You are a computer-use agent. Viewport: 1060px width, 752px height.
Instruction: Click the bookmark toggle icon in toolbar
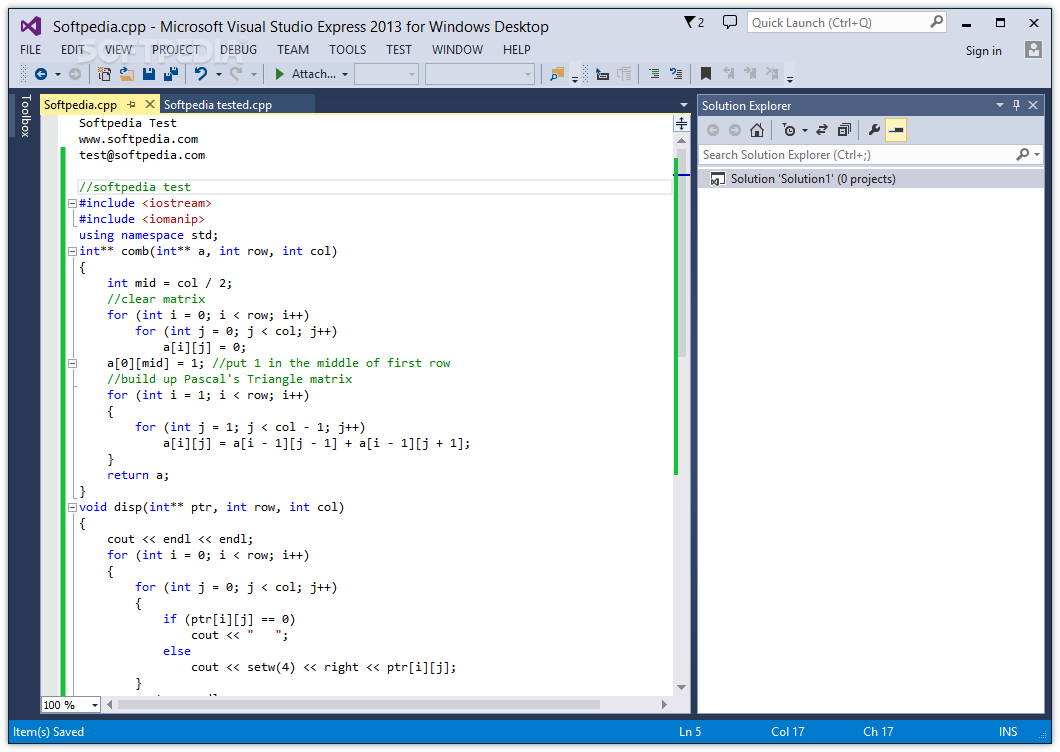click(706, 74)
